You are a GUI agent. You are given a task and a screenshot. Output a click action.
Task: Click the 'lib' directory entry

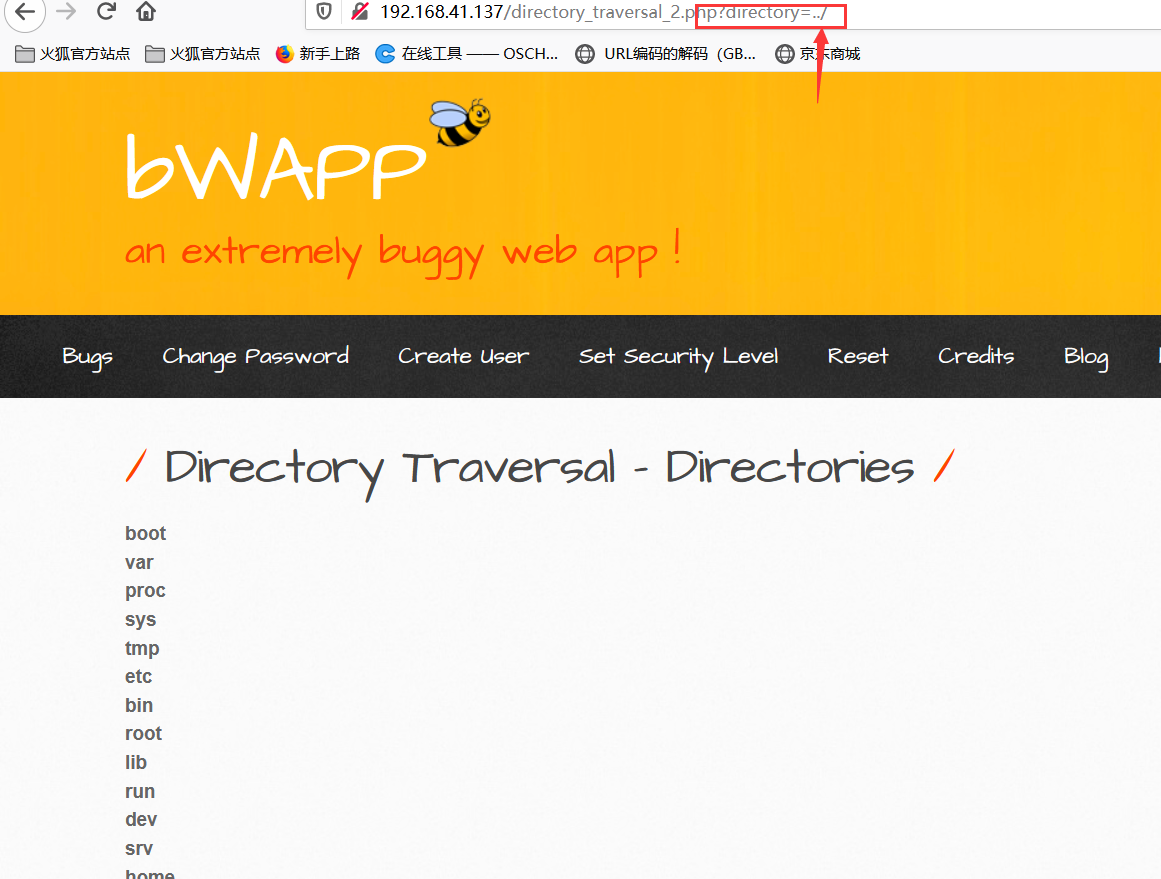(135, 762)
